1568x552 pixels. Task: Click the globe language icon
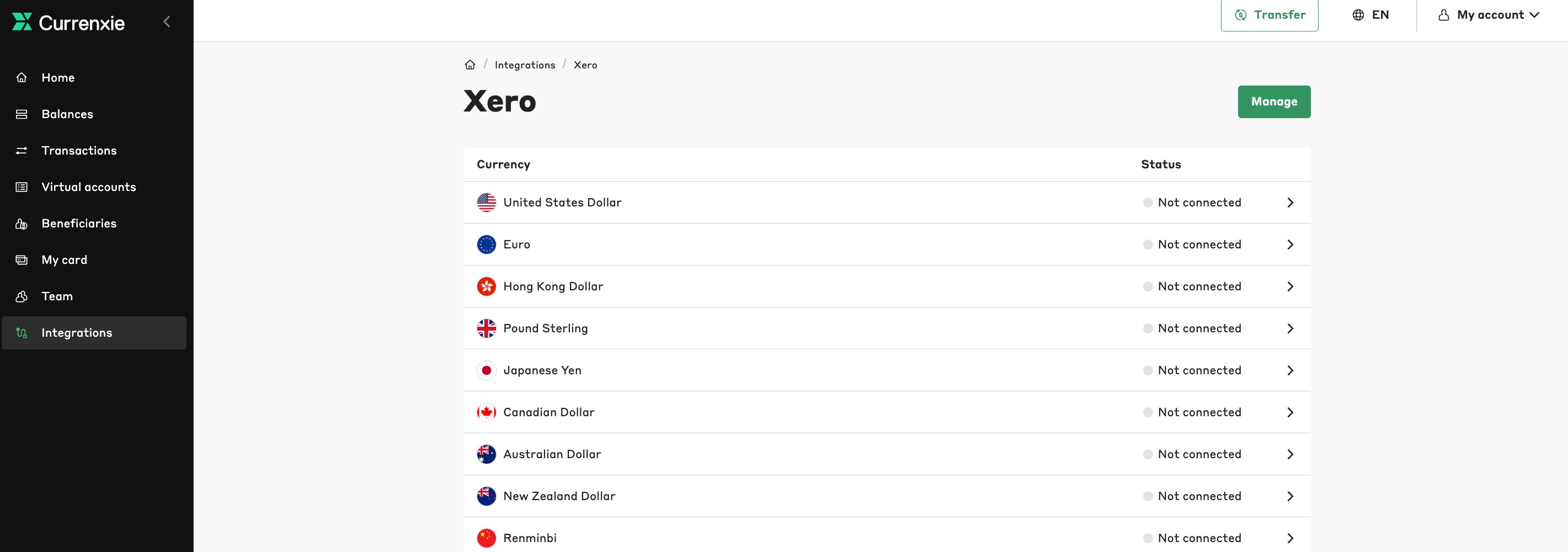[x=1358, y=14]
